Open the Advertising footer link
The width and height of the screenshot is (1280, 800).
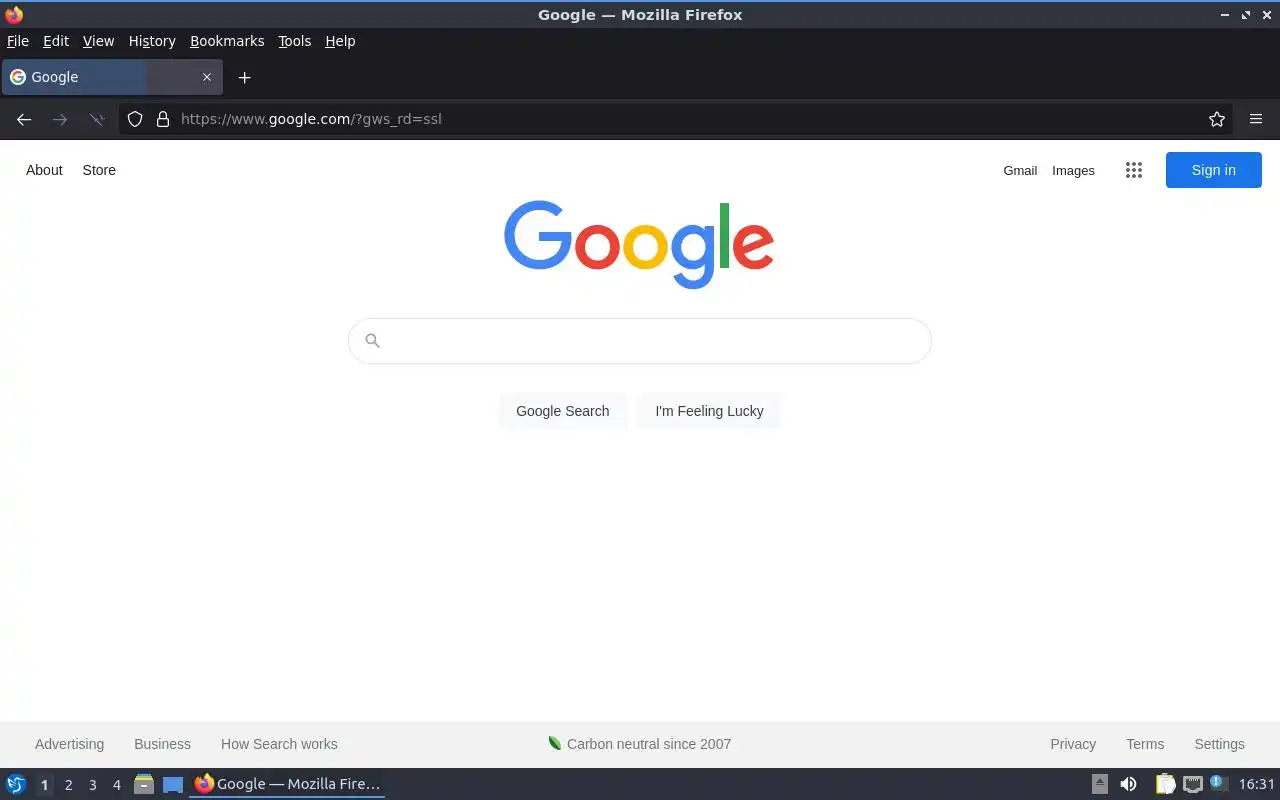[x=69, y=744]
